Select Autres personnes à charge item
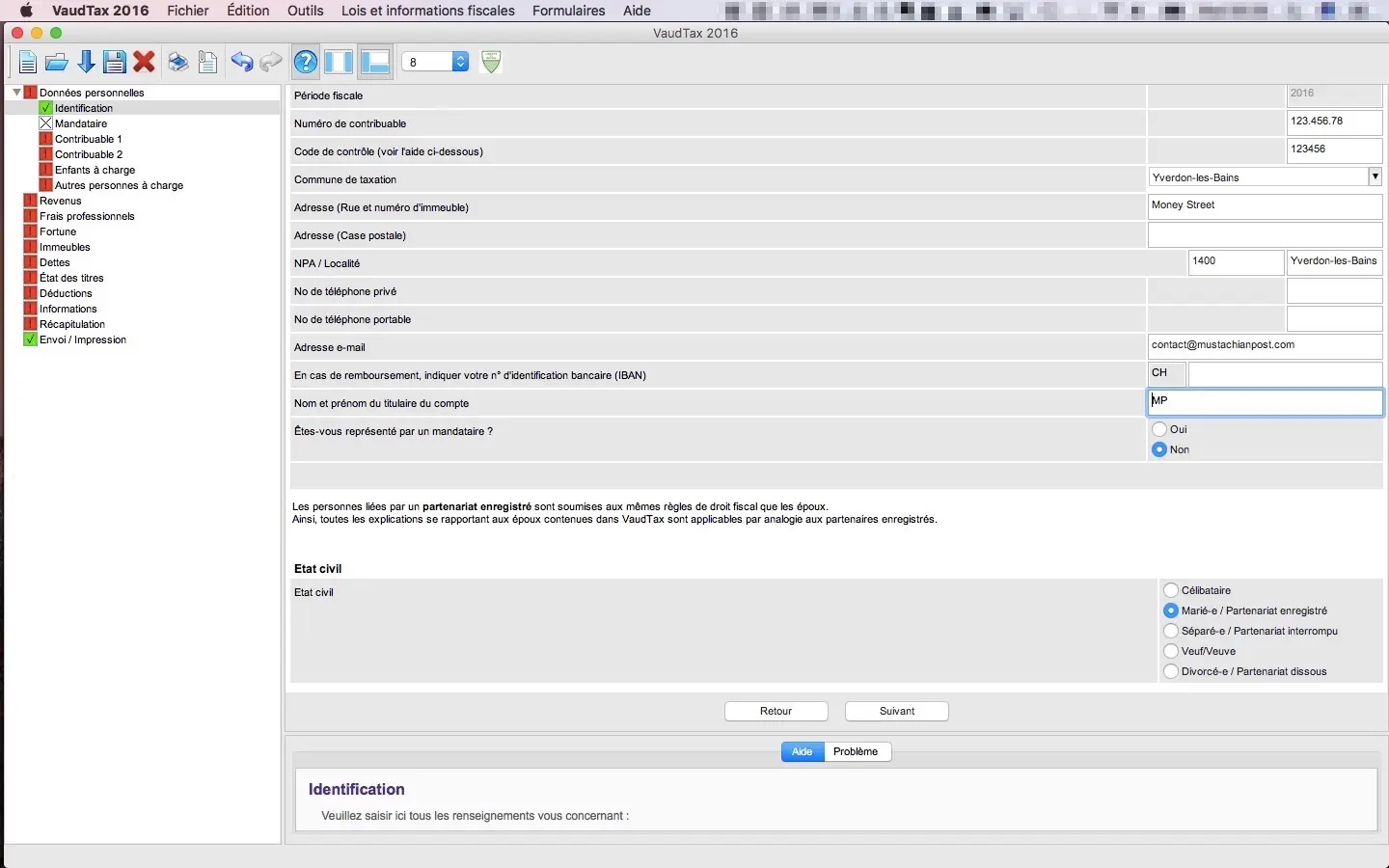 (x=119, y=185)
